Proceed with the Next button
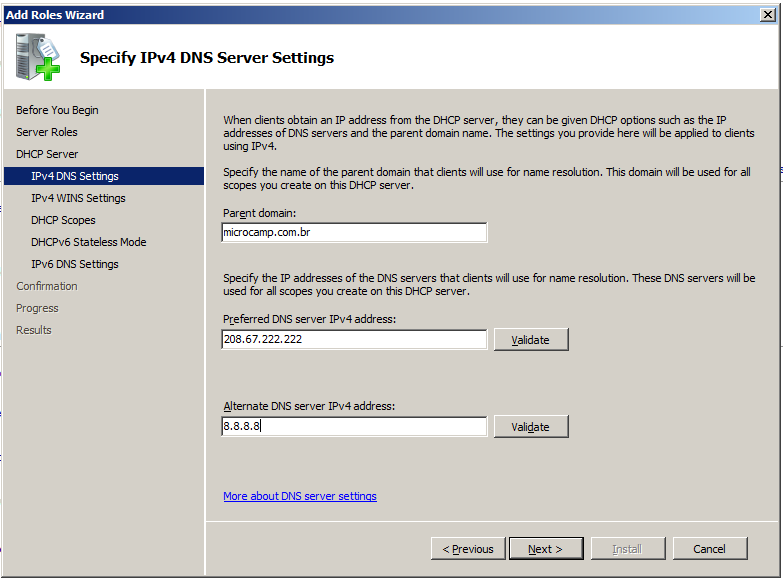The height and width of the screenshot is (578, 783). coord(546,549)
